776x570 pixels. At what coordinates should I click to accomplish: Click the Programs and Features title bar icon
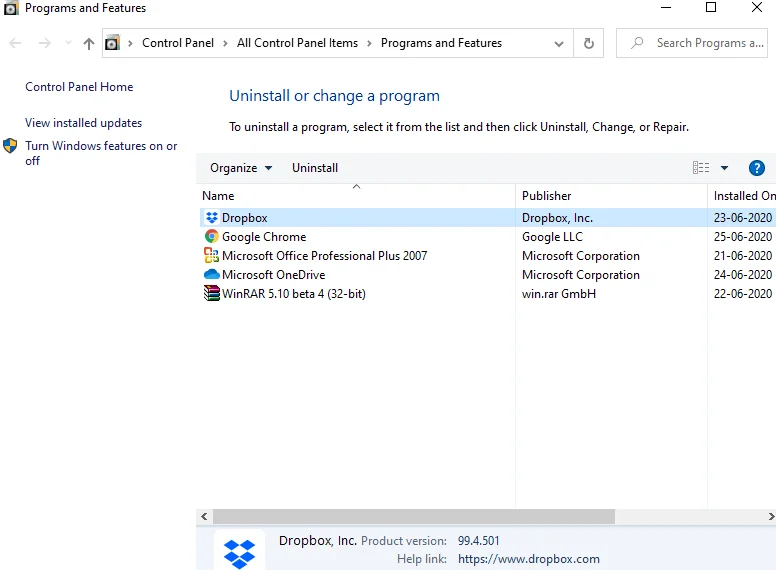pos(11,8)
